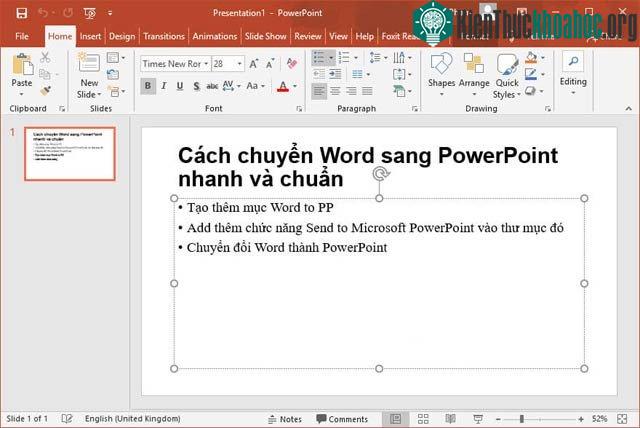Activate the Format Painter brush
Screen dimensions: 640x428
pos(45,91)
